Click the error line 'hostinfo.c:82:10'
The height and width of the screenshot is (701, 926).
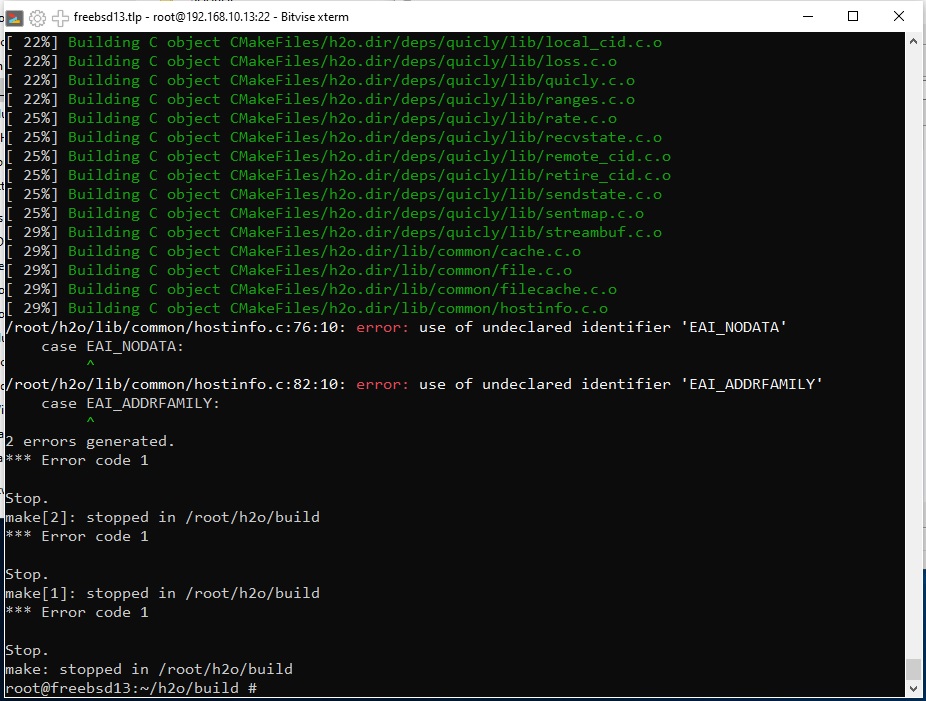pyautogui.click(x=414, y=384)
